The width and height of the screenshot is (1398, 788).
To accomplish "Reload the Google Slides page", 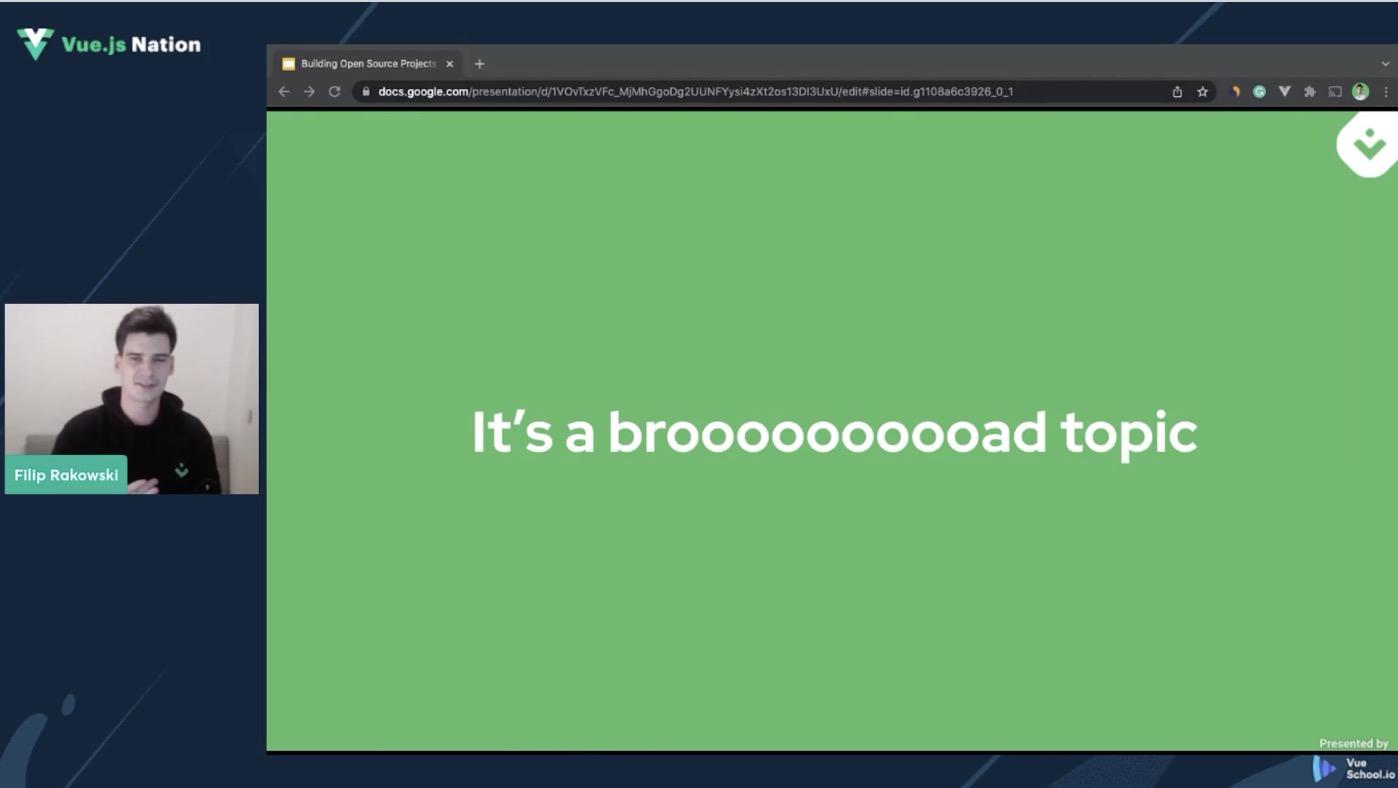I will point(335,92).
